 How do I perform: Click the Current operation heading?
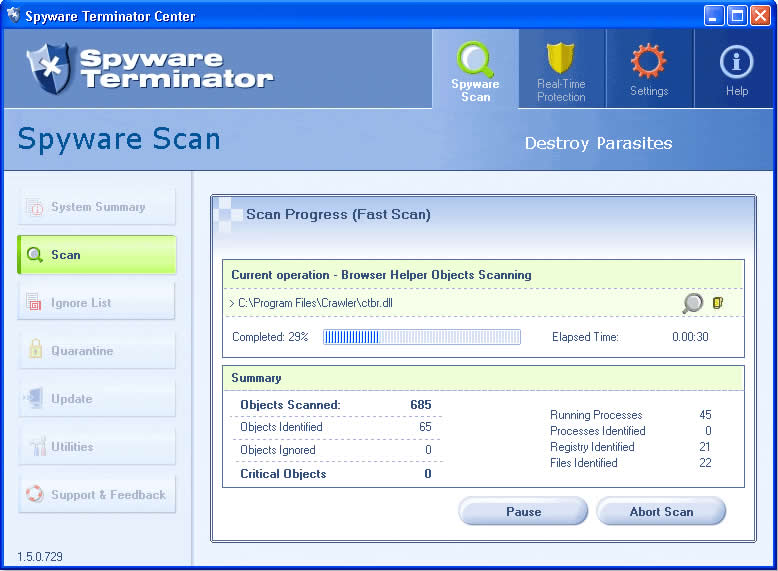[381, 275]
